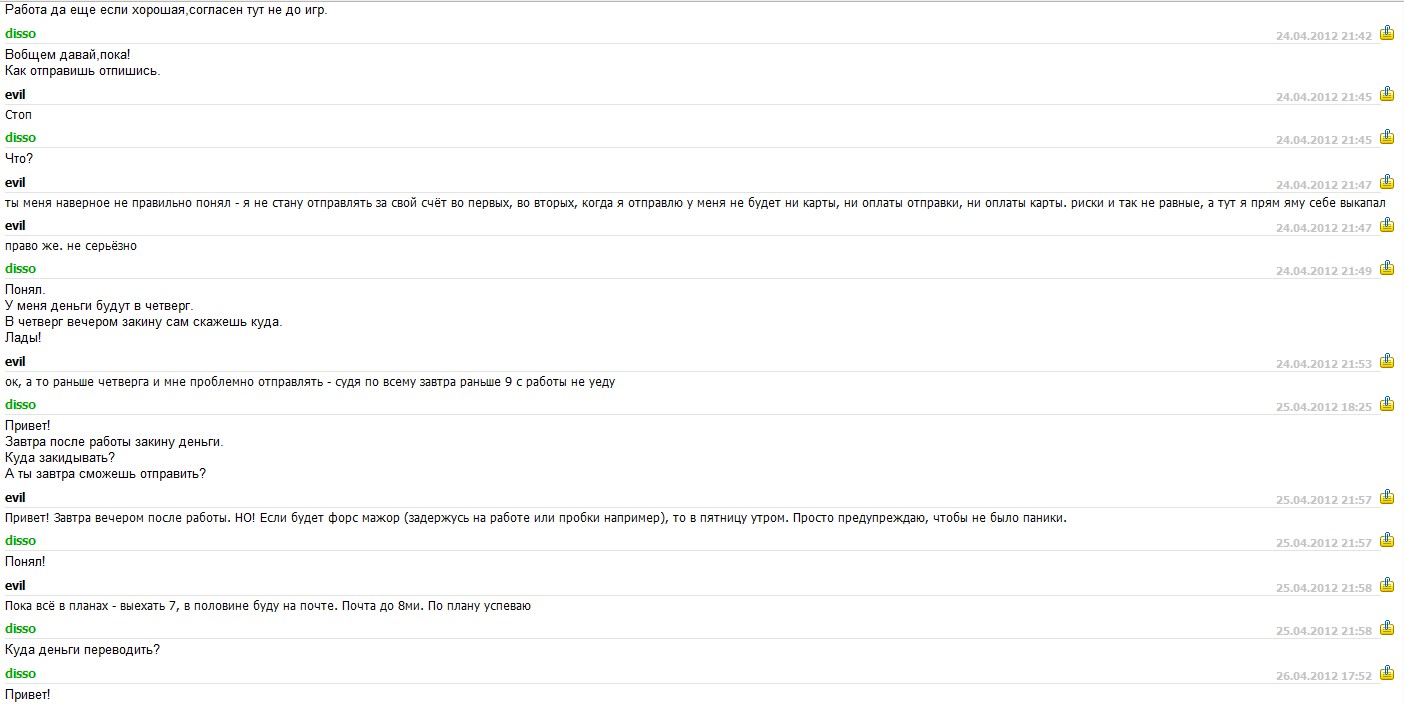1404x704 pixels.
Task: Click the note icon beside the 21:42 message
Action: (x=1387, y=33)
